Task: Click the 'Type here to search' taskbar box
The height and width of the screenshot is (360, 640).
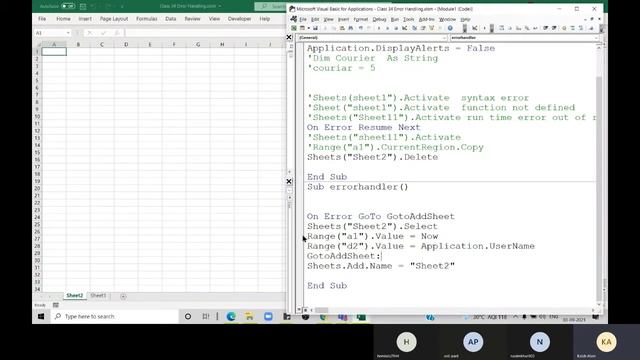Action: tap(115, 316)
